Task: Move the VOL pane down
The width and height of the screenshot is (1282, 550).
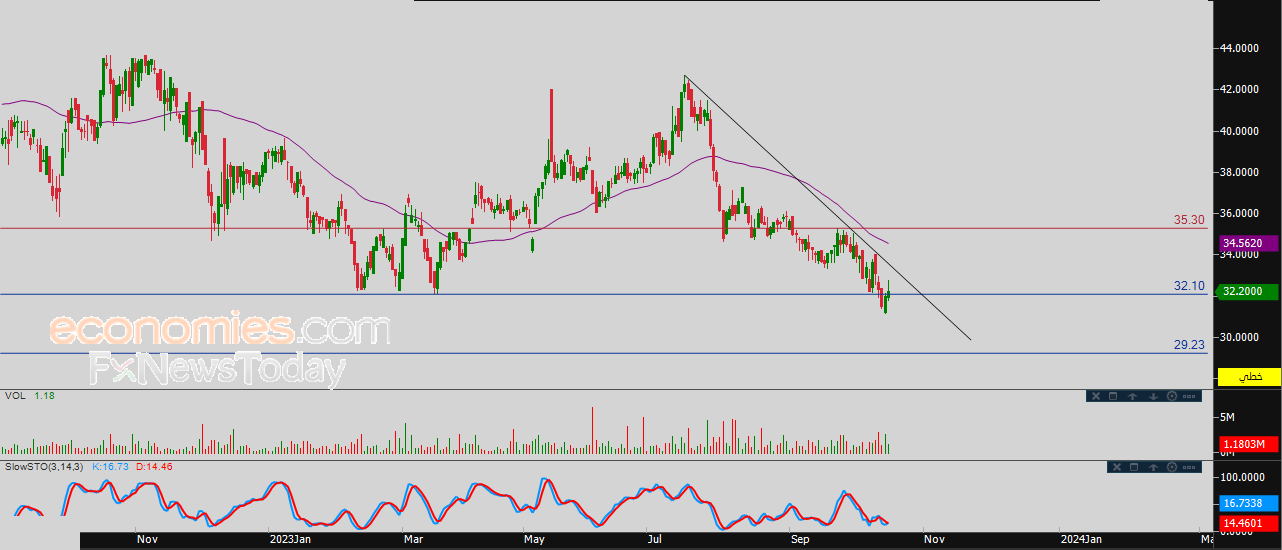Action: click(x=1153, y=396)
